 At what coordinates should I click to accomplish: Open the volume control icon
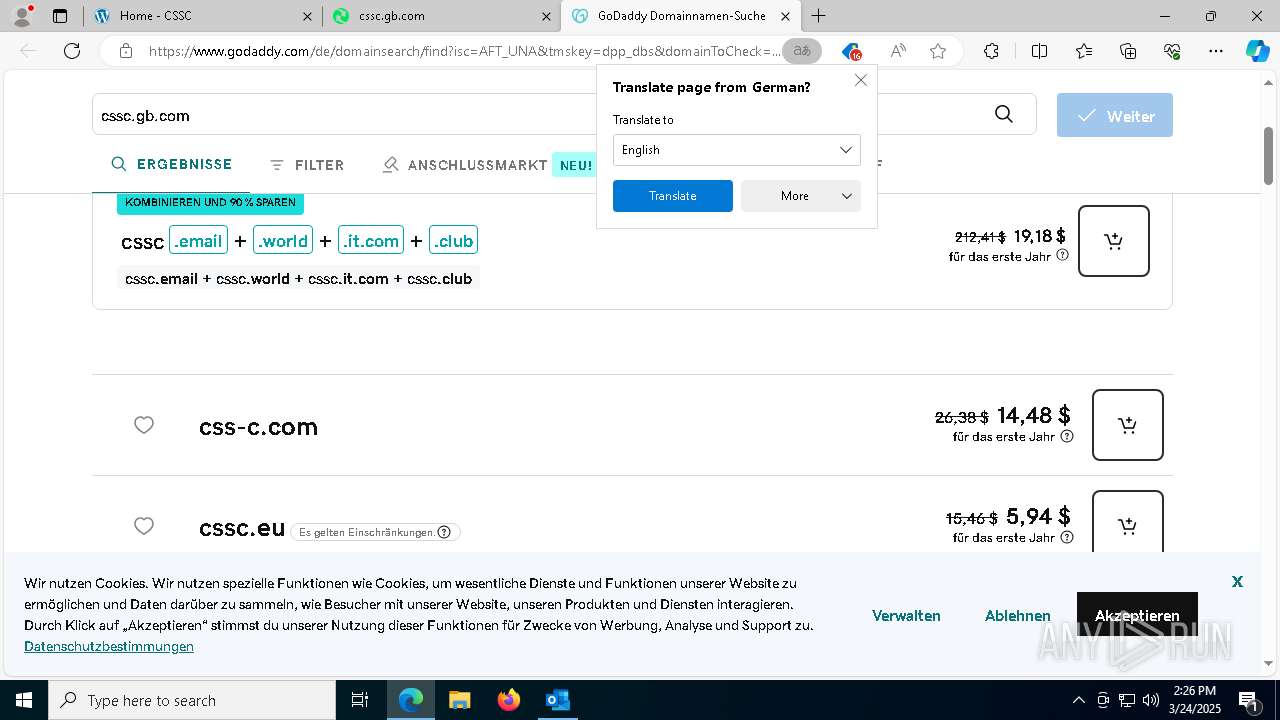pos(1151,700)
